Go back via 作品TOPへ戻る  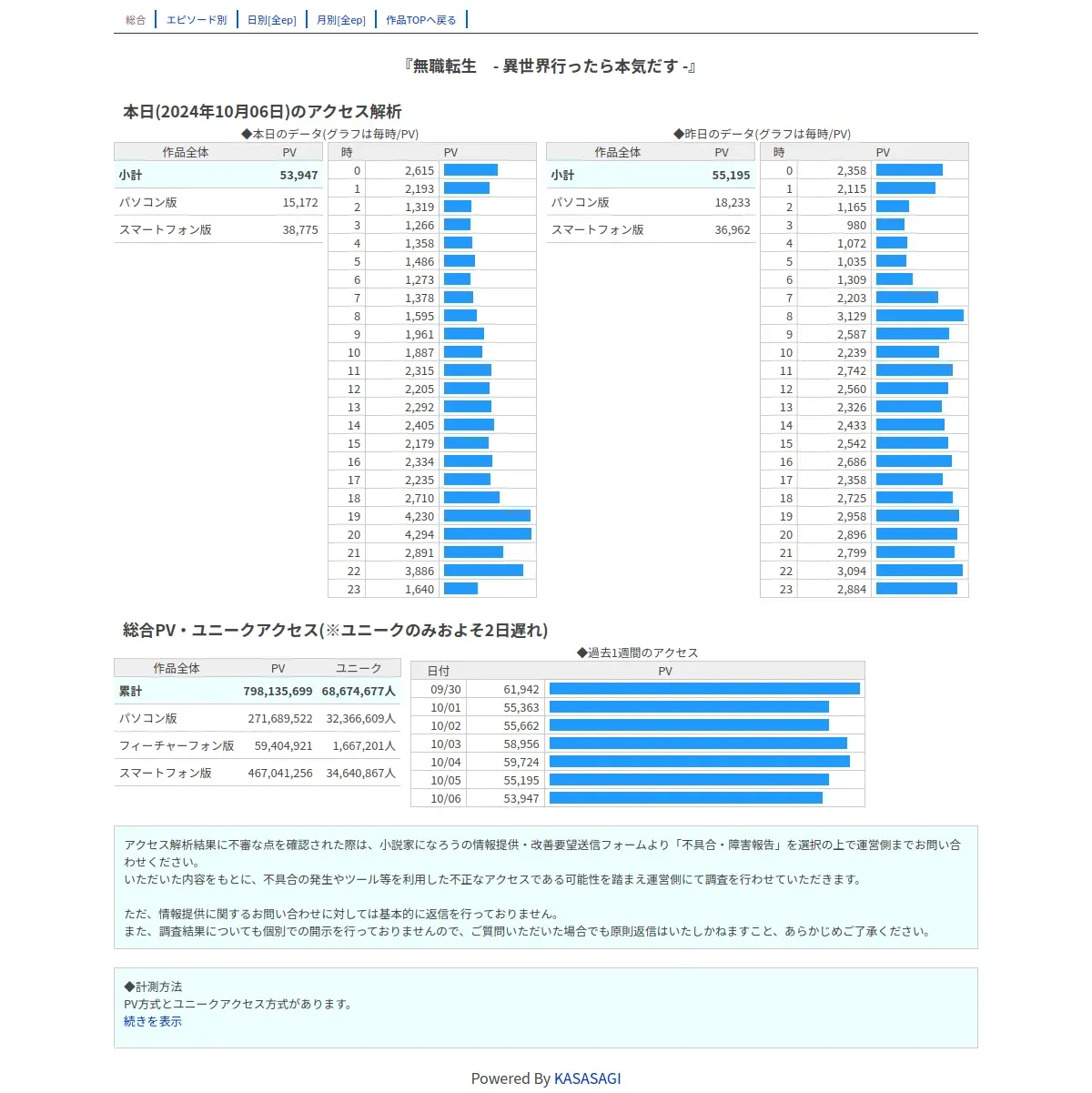(x=421, y=20)
